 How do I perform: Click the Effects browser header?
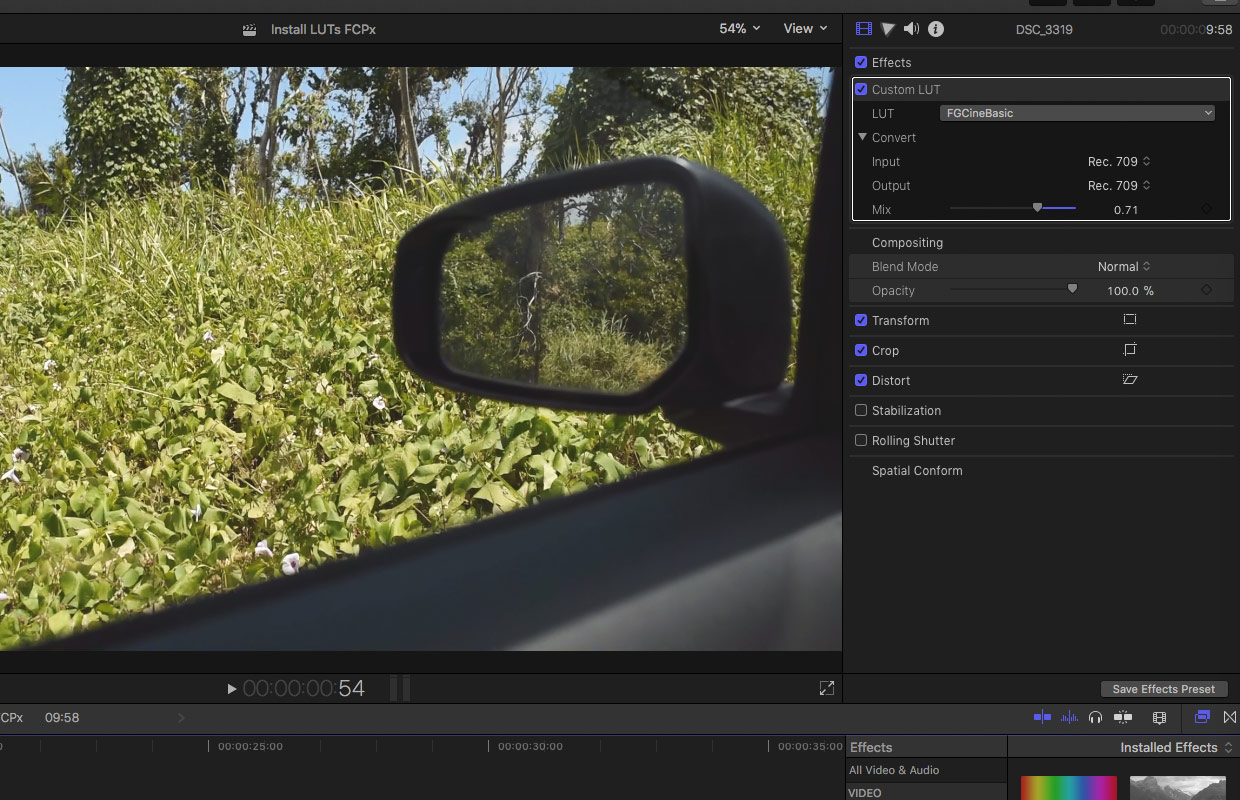(871, 747)
